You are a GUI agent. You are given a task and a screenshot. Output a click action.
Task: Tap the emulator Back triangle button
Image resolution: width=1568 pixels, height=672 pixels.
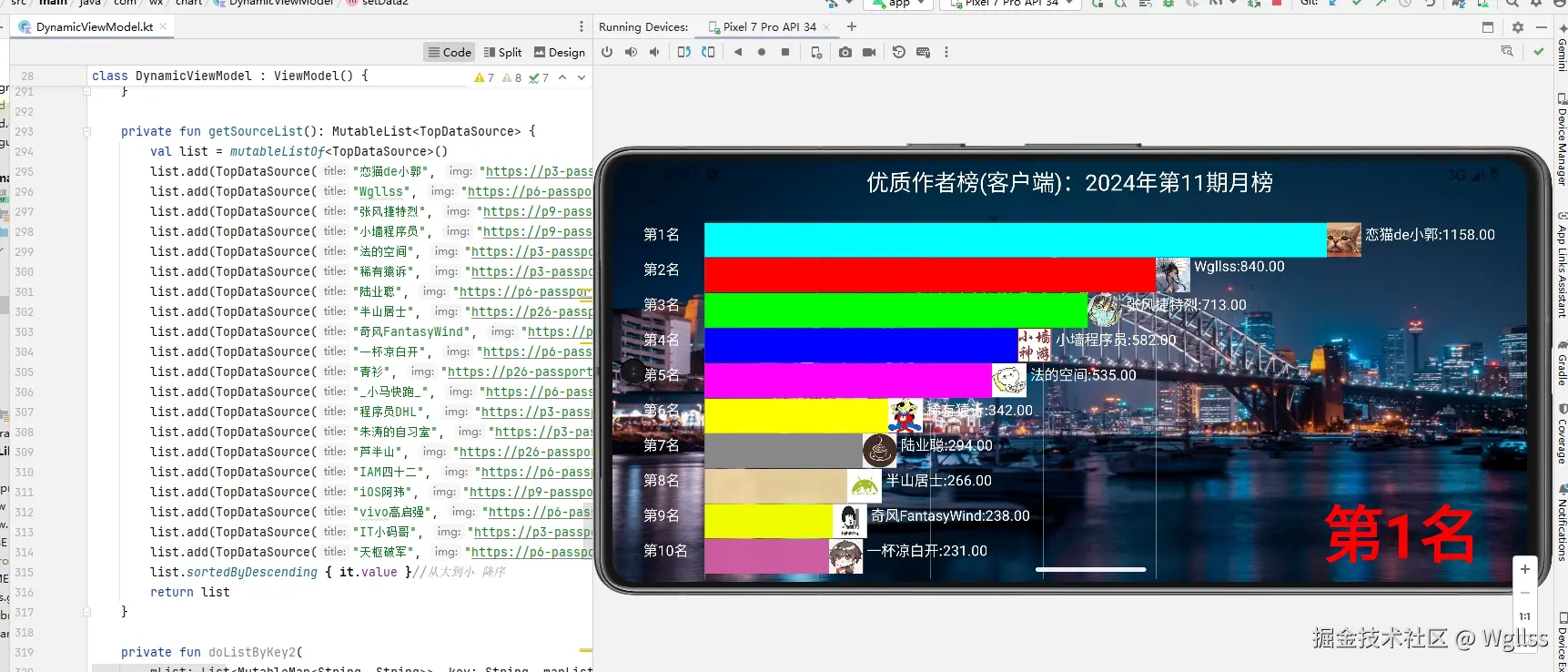[738, 52]
